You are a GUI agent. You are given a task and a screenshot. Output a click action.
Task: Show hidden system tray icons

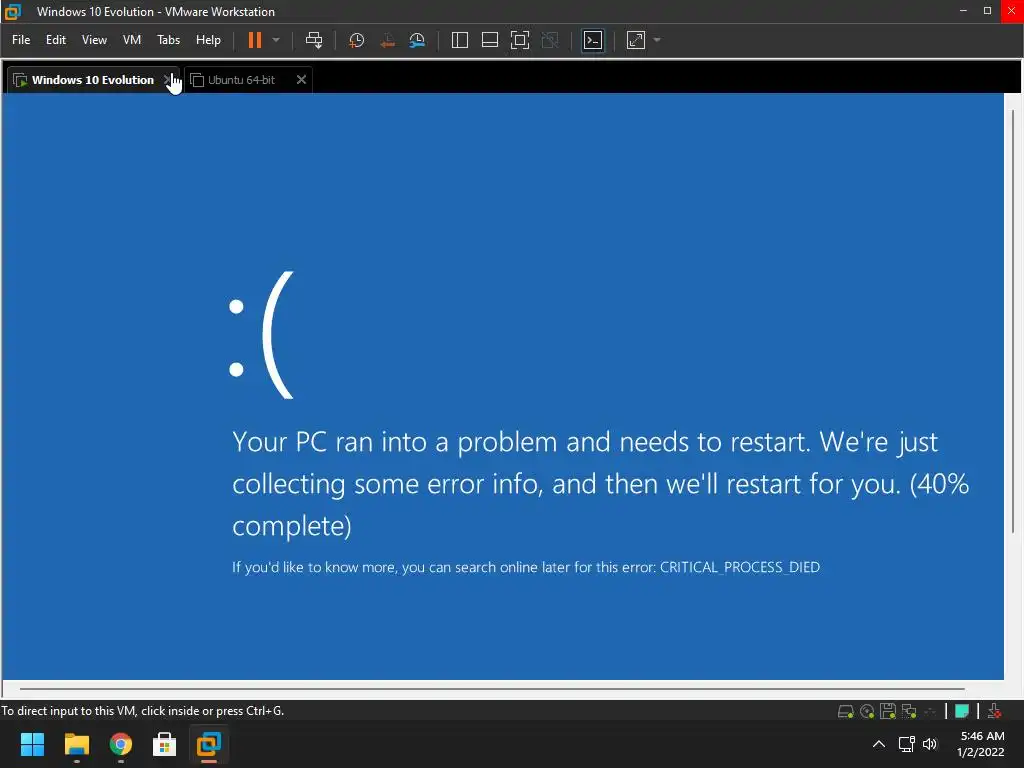(x=879, y=744)
